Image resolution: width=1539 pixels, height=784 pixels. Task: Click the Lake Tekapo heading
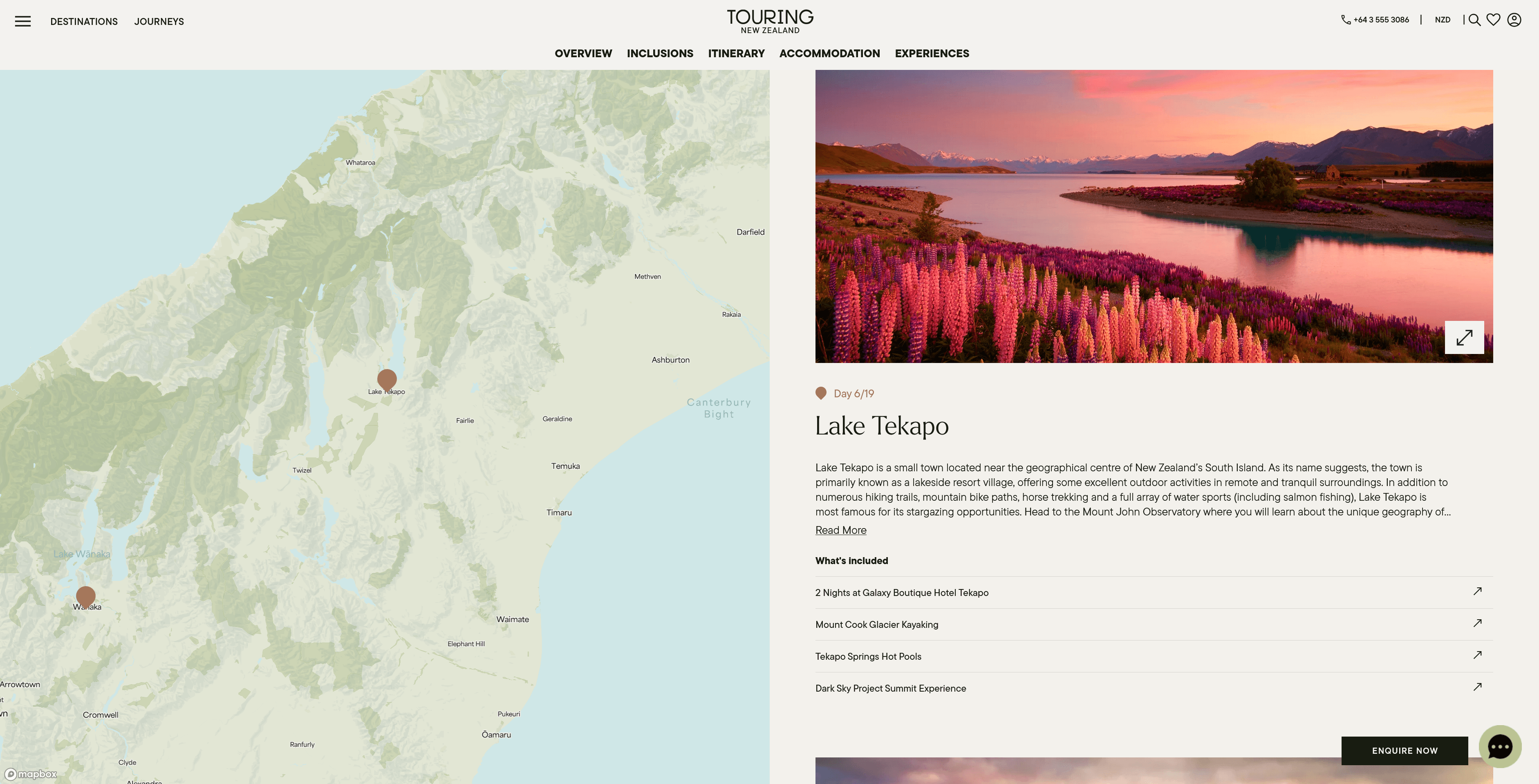[x=882, y=426]
